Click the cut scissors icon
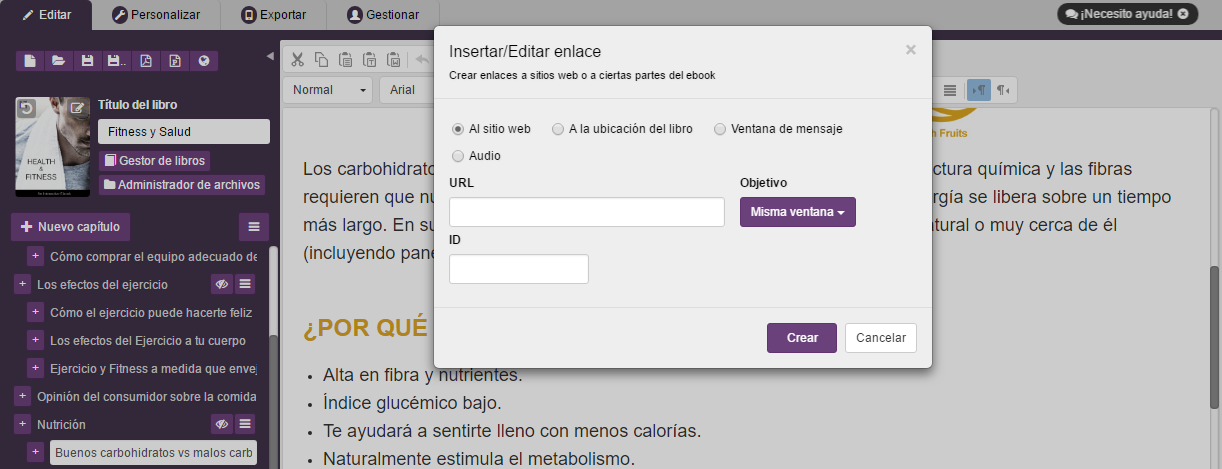The width and height of the screenshot is (1222, 469). [298, 59]
